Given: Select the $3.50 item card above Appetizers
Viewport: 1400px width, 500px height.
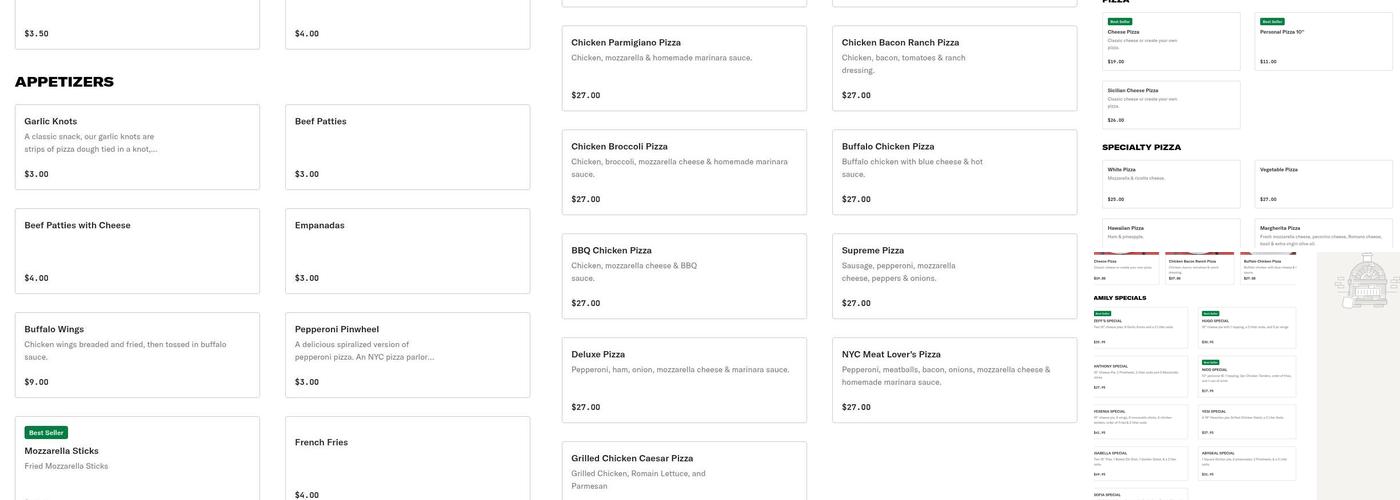Looking at the screenshot, I should point(137,24).
